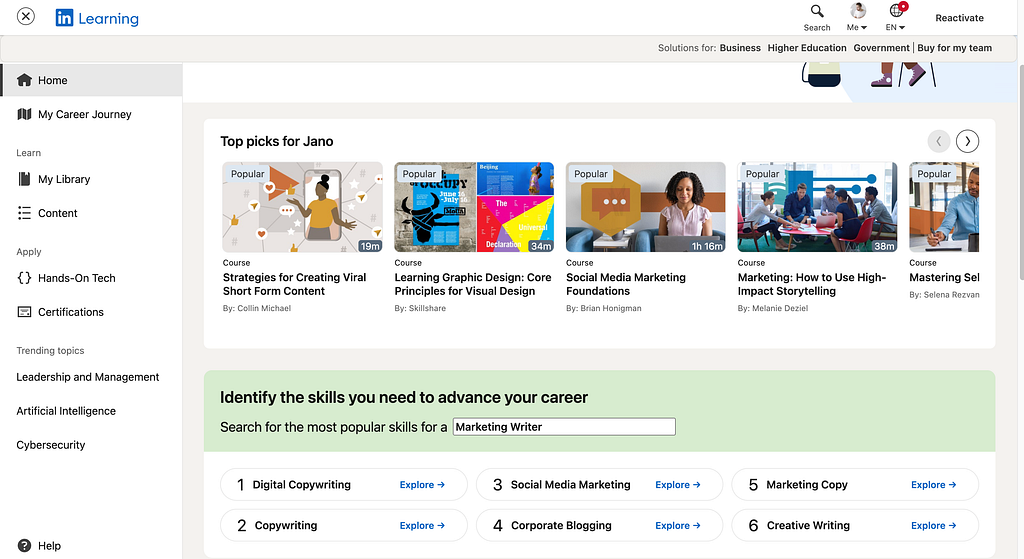The width and height of the screenshot is (1024, 559).
Task: Click the Search magnifier icon
Action: (x=817, y=11)
